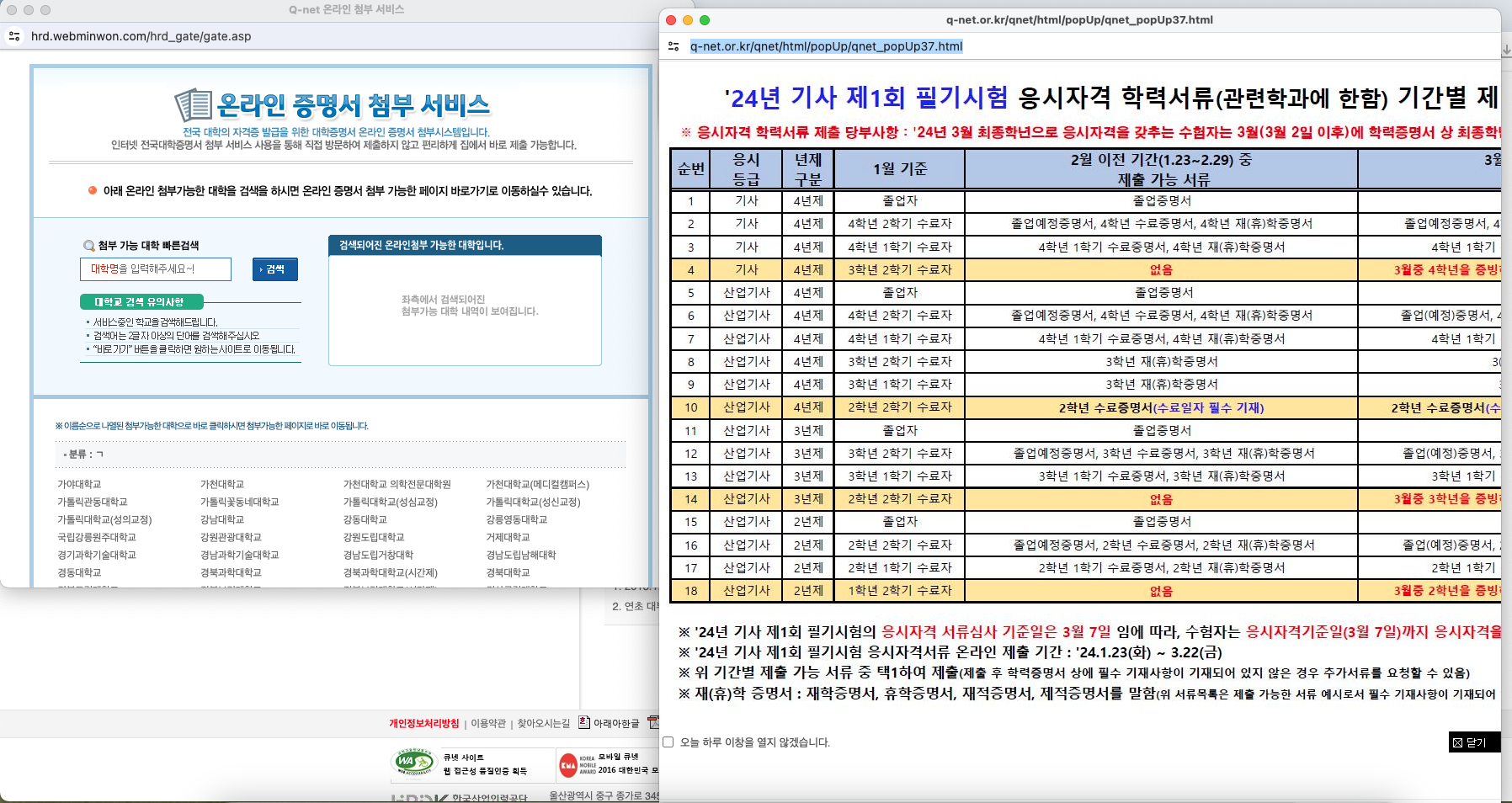1512x803 pixels.
Task: Open 강릉영동대학교 link
Action: 517,519
